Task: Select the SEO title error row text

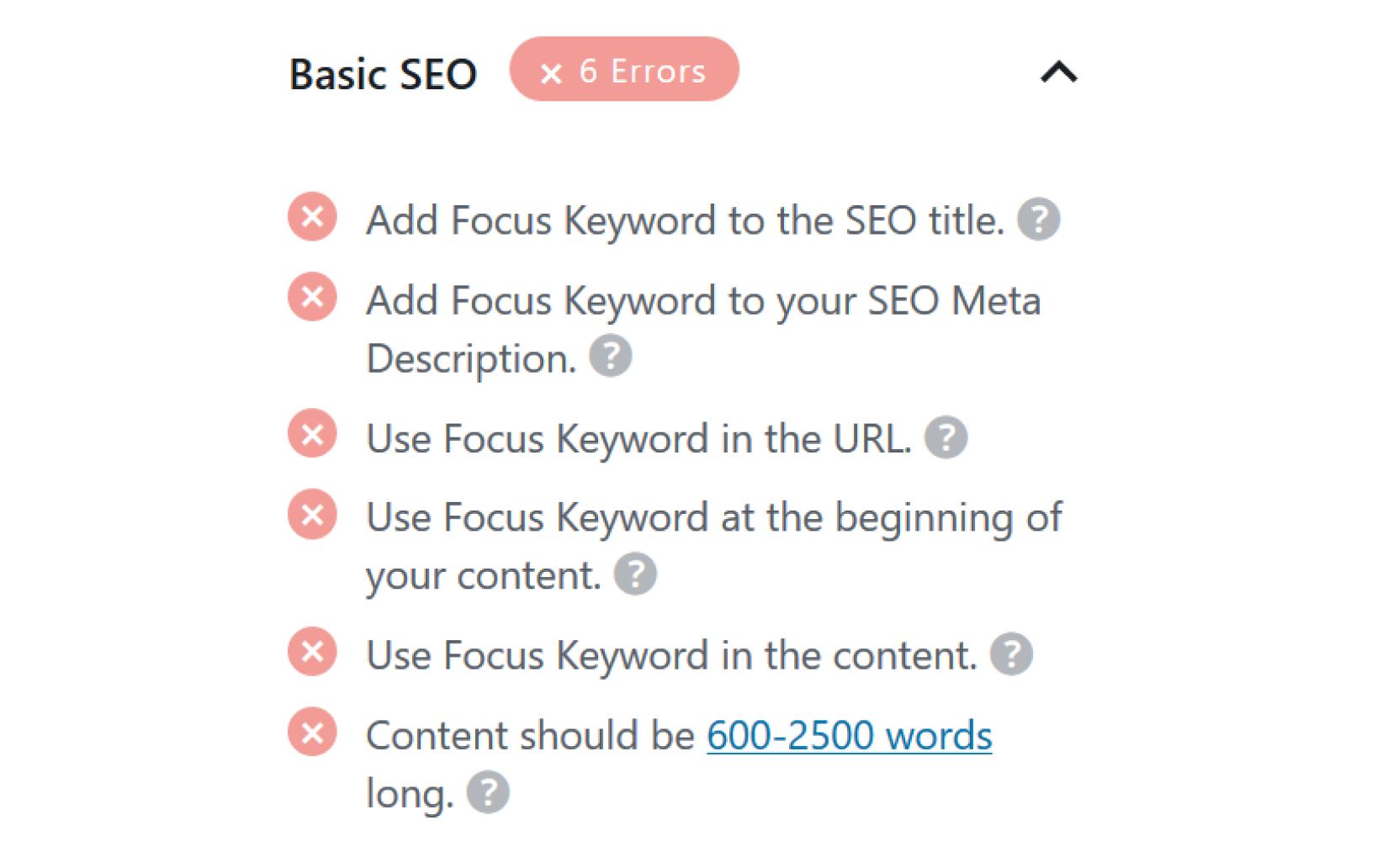Action: (681, 219)
